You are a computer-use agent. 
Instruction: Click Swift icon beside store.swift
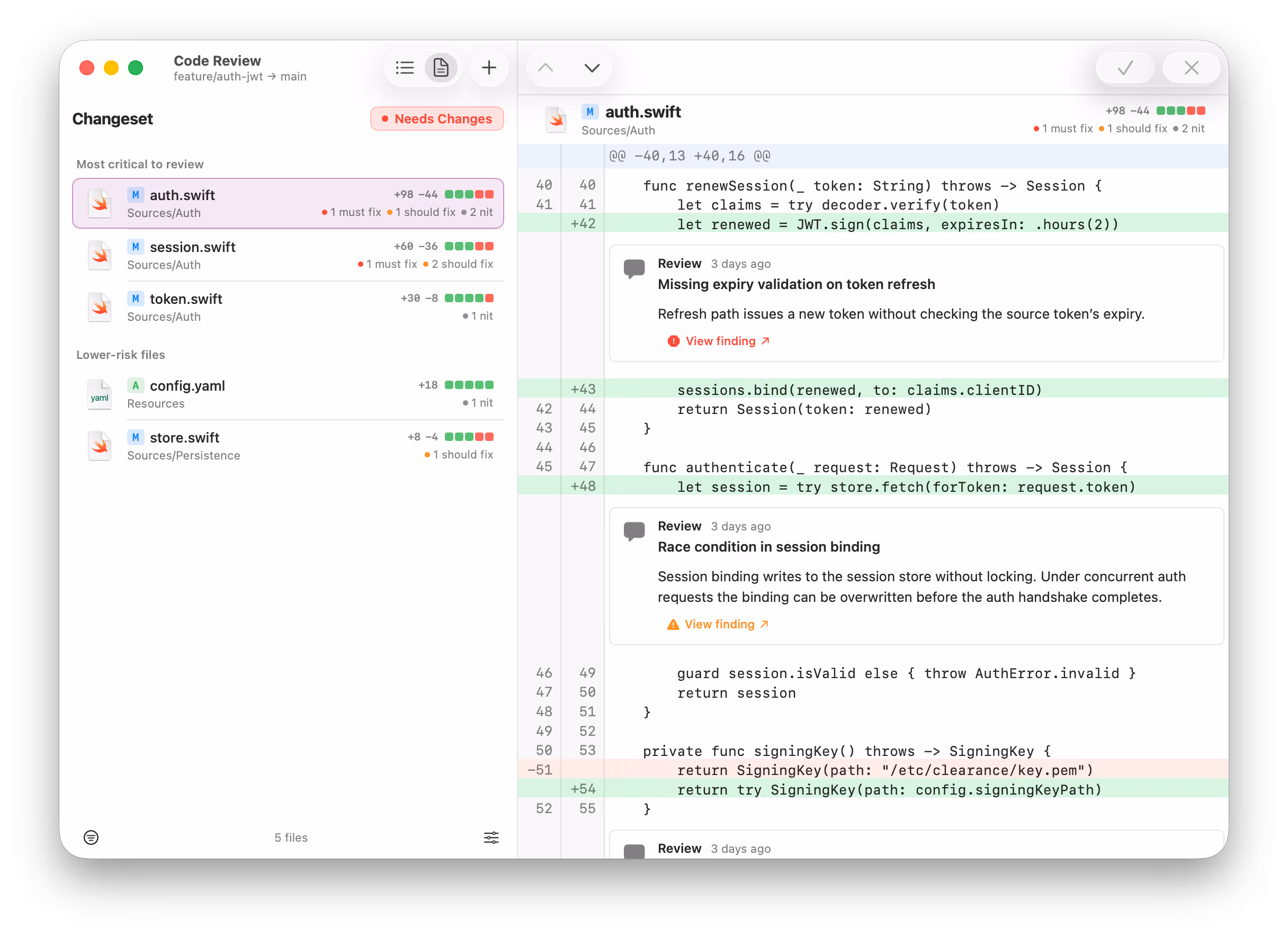tap(100, 446)
